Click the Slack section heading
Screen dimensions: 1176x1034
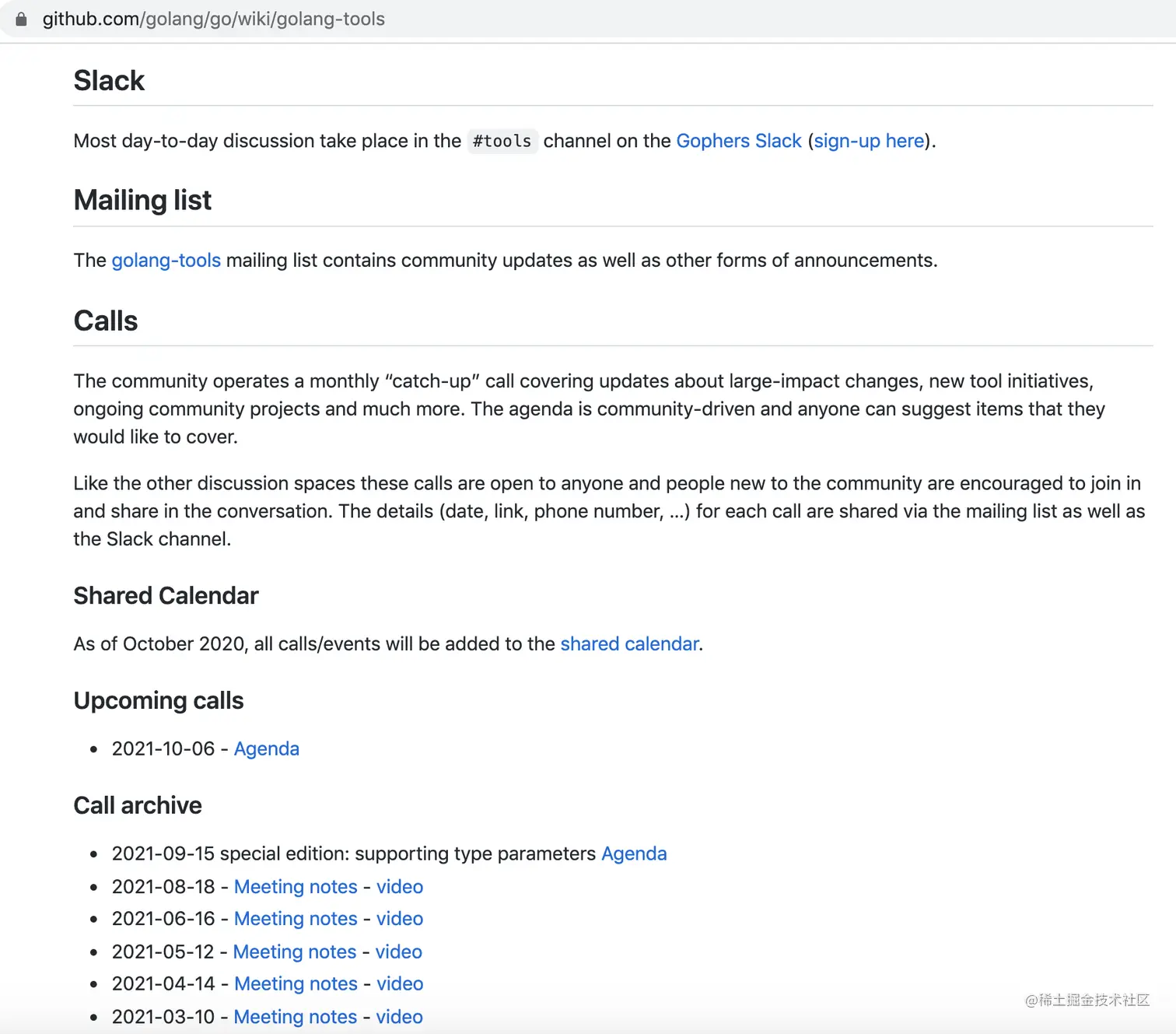click(x=109, y=81)
